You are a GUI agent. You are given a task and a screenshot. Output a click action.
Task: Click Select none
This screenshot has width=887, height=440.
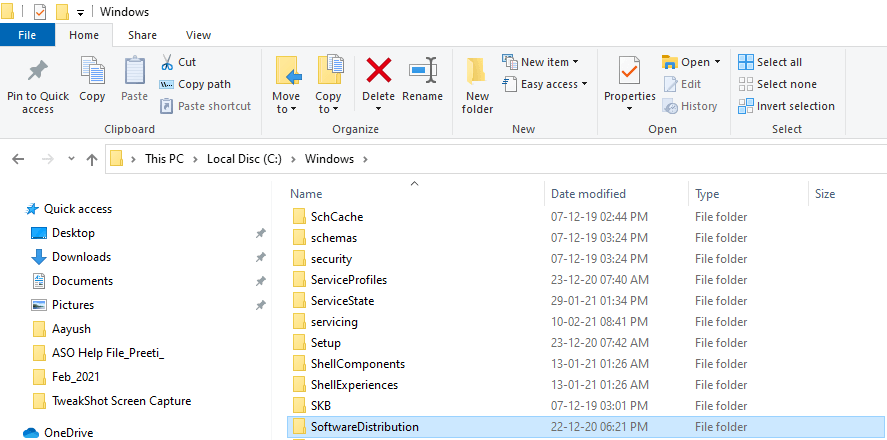pyautogui.click(x=778, y=84)
